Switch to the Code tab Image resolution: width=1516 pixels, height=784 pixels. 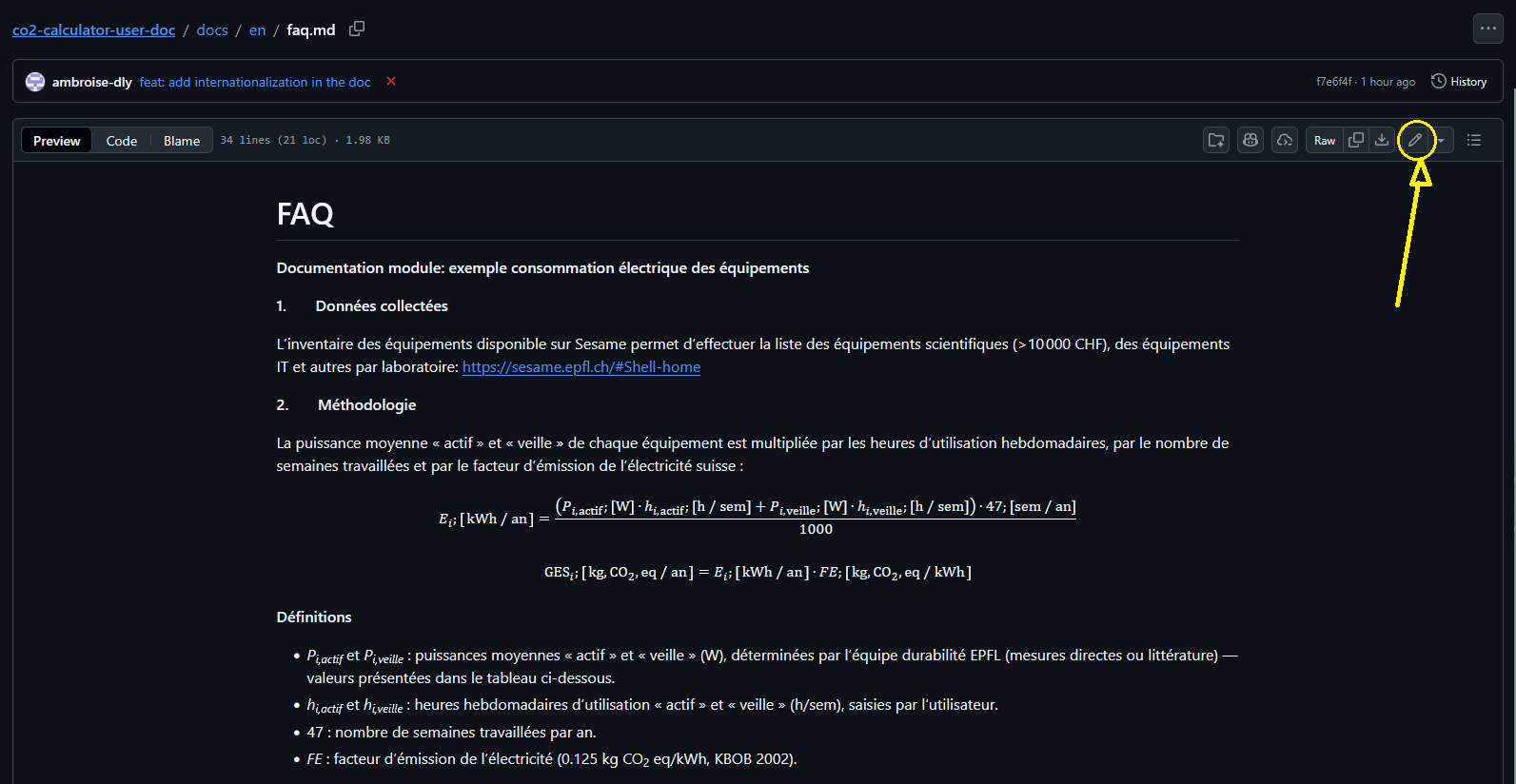click(x=122, y=141)
